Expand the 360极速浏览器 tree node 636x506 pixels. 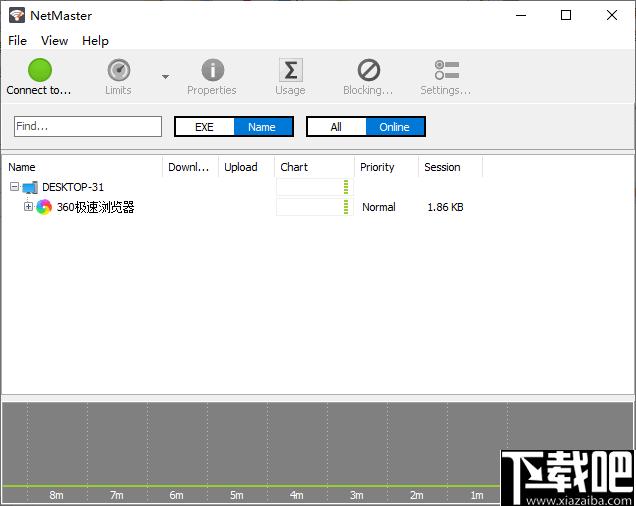coord(28,207)
